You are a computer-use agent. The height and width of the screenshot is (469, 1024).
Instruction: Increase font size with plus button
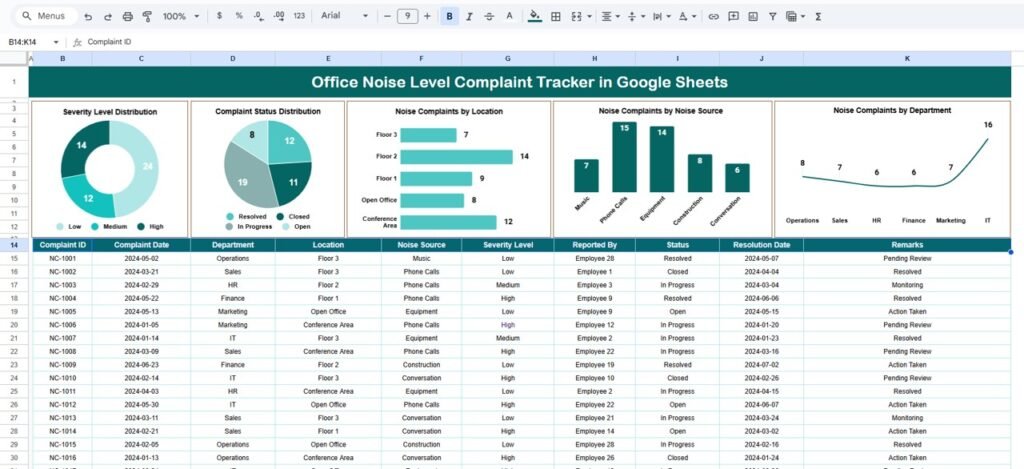coord(427,16)
